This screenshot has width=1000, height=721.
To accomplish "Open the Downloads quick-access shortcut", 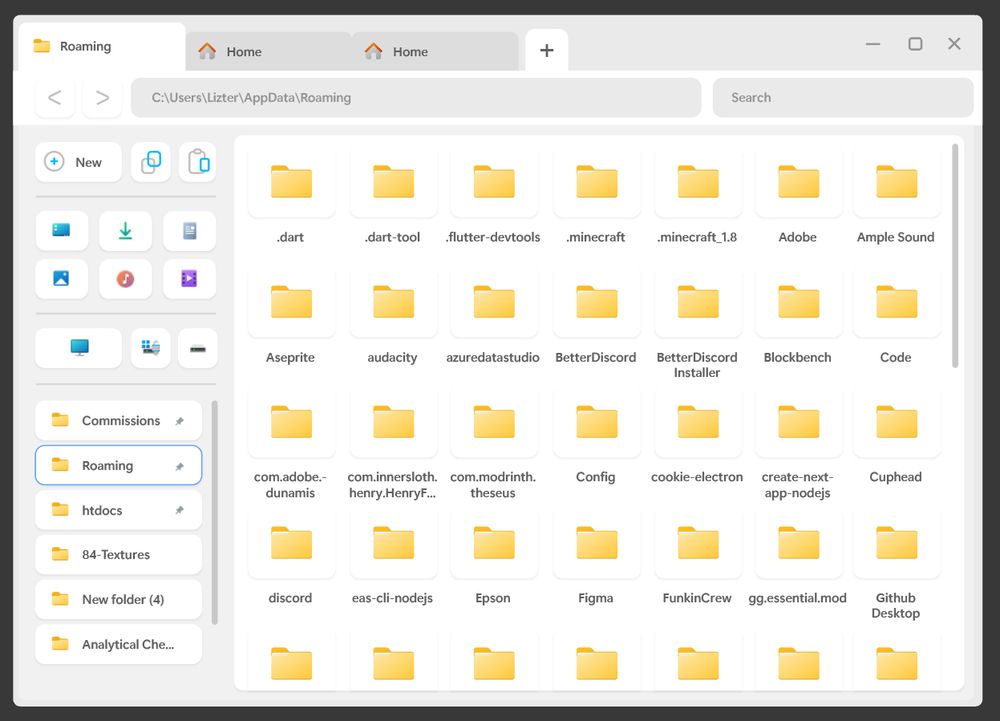I will (125, 230).
